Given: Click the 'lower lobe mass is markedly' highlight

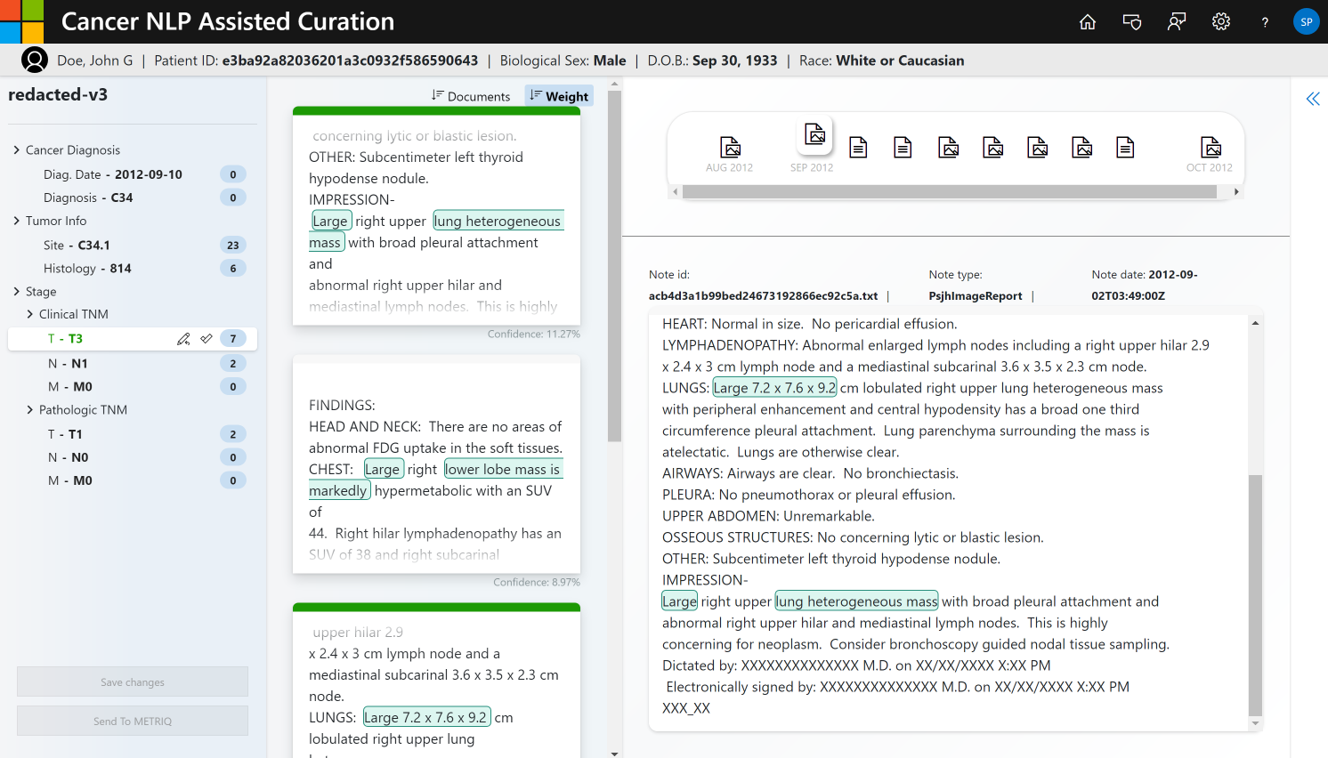Looking at the screenshot, I should [x=436, y=480].
